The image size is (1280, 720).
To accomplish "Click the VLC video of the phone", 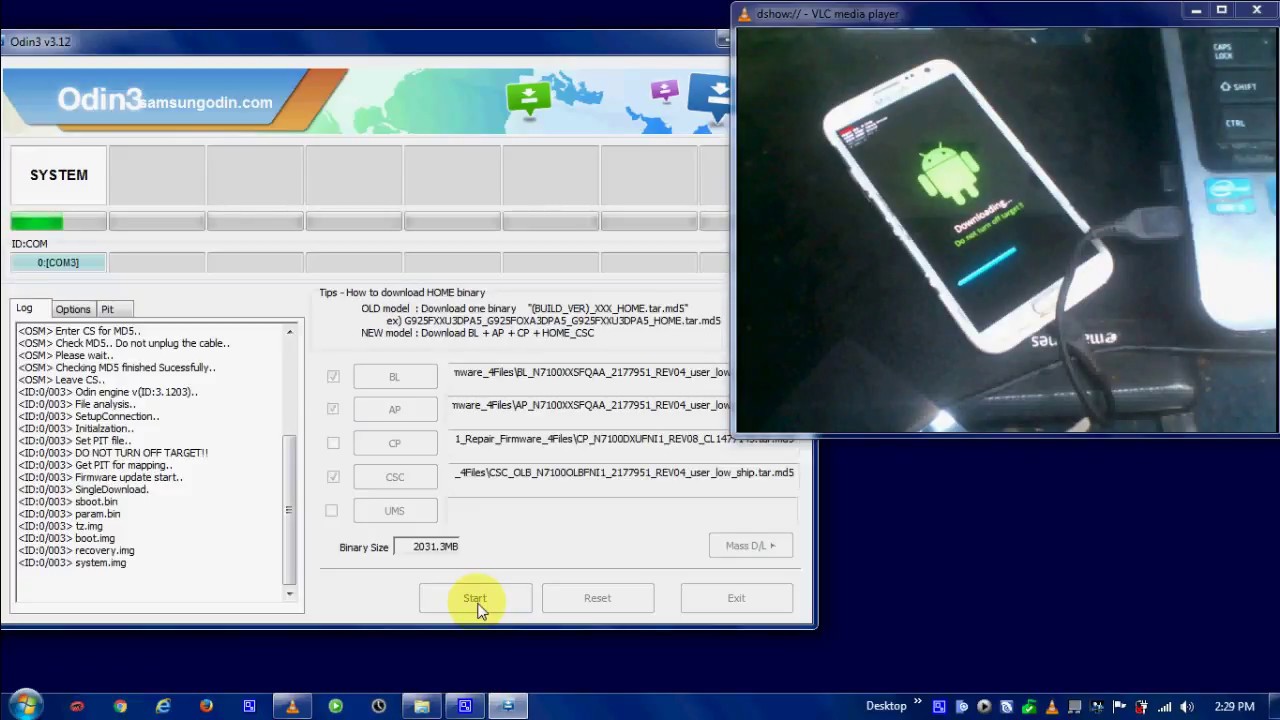I will (x=1005, y=230).
